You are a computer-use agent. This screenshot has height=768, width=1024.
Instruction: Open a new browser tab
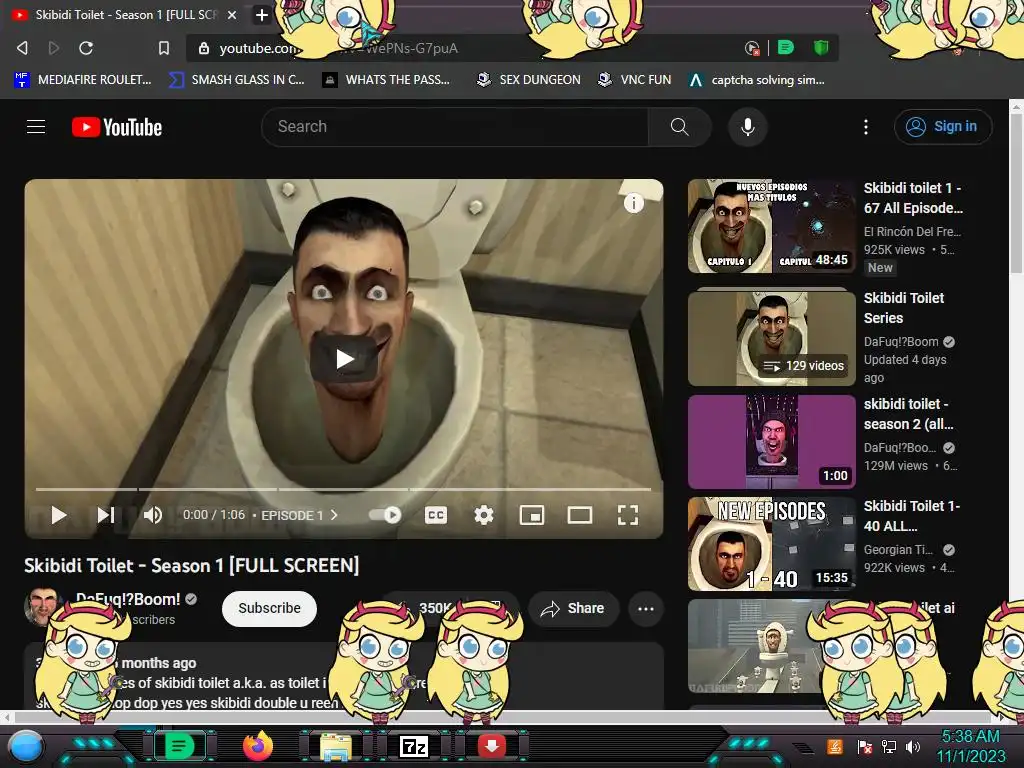coord(261,14)
